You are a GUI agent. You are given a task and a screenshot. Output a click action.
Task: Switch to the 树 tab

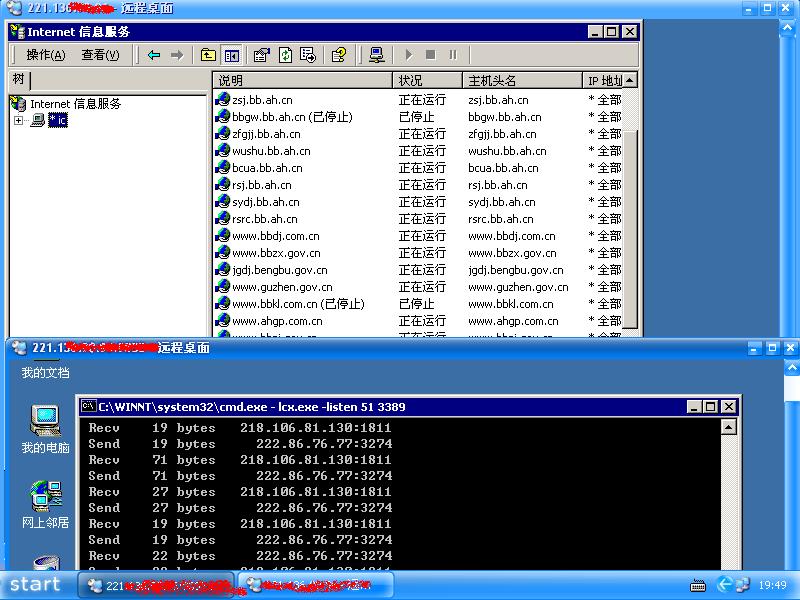(x=19, y=80)
